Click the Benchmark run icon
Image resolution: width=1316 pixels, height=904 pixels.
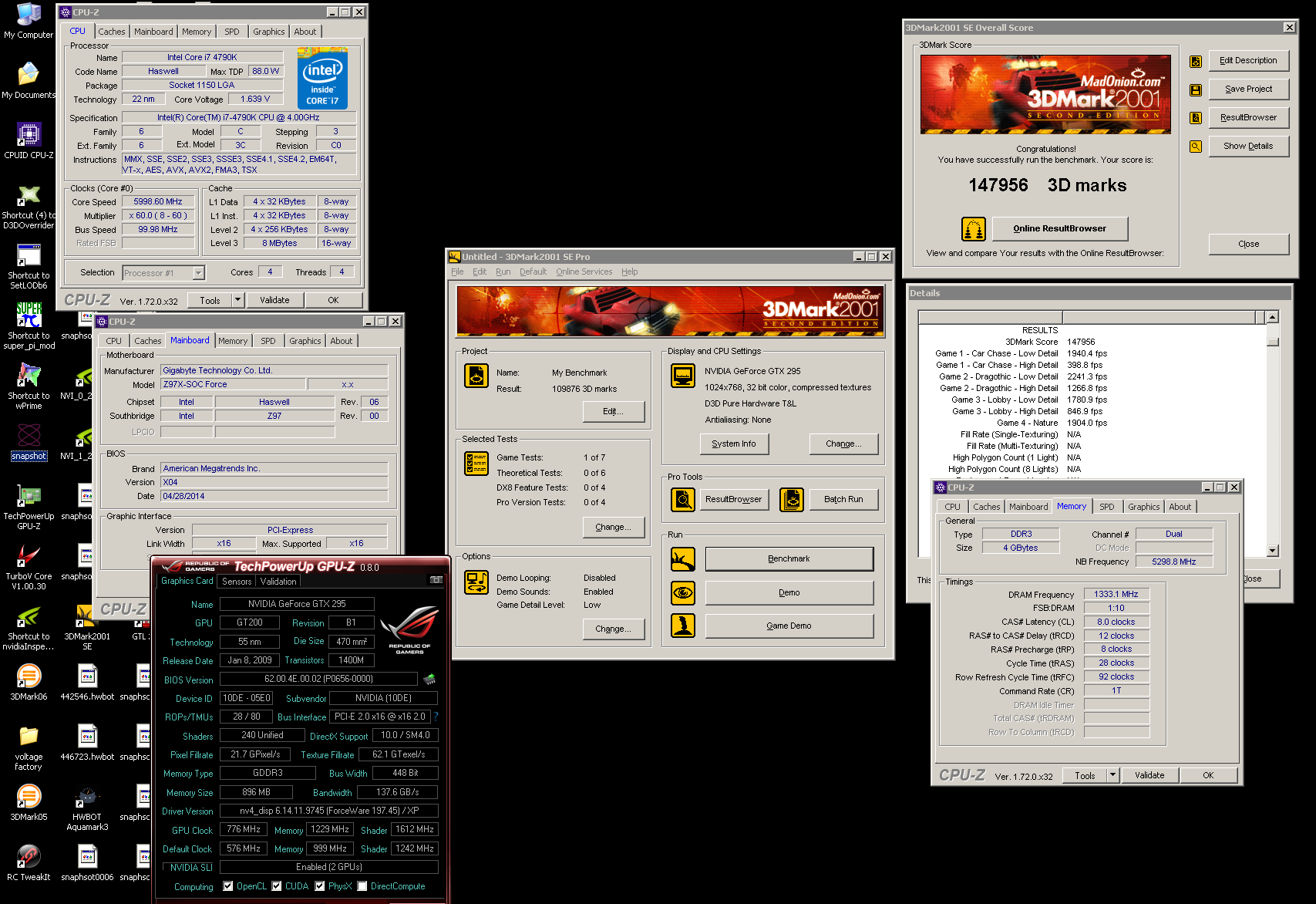click(x=683, y=559)
